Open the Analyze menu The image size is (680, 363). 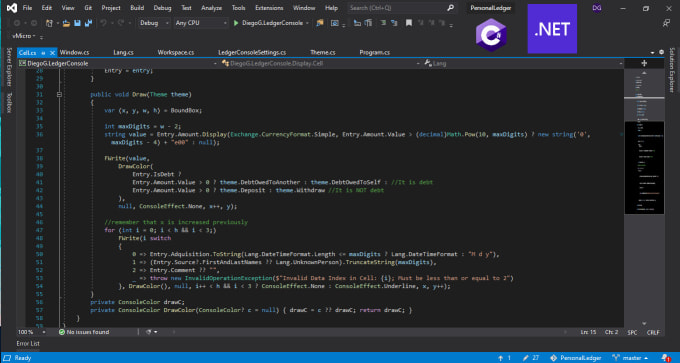(x=211, y=8)
